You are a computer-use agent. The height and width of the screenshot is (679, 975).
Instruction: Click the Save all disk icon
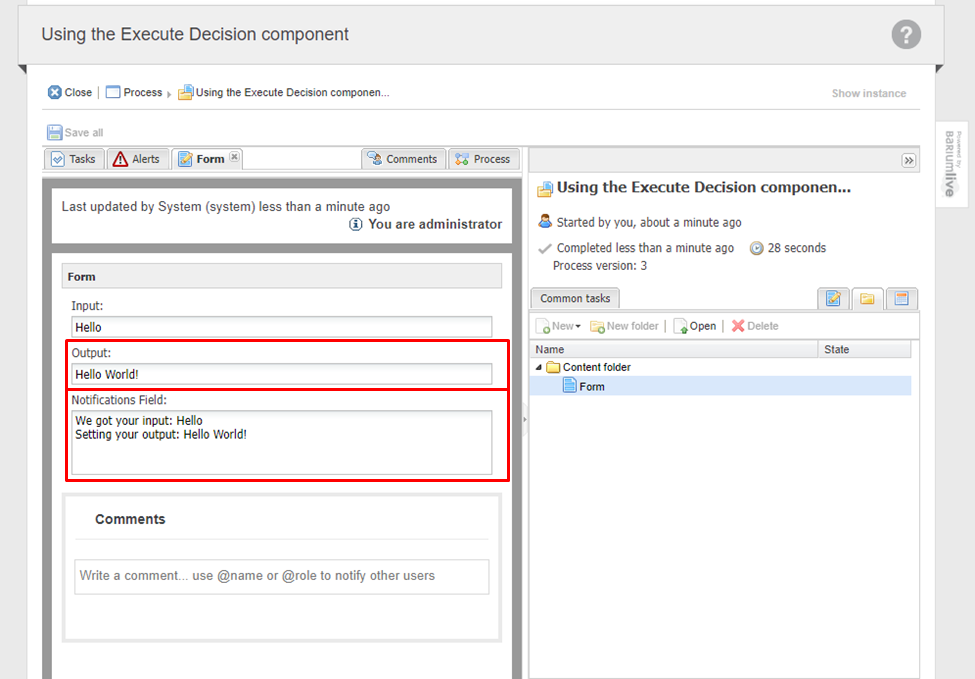coord(55,132)
